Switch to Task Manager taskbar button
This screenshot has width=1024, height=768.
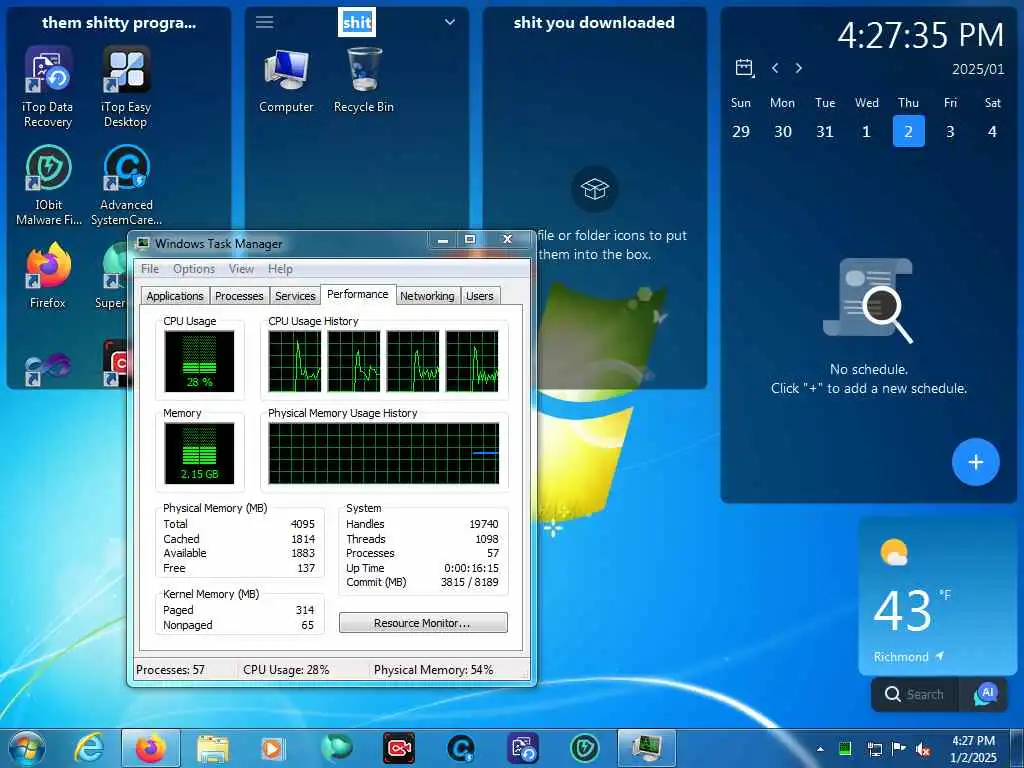tap(647, 748)
